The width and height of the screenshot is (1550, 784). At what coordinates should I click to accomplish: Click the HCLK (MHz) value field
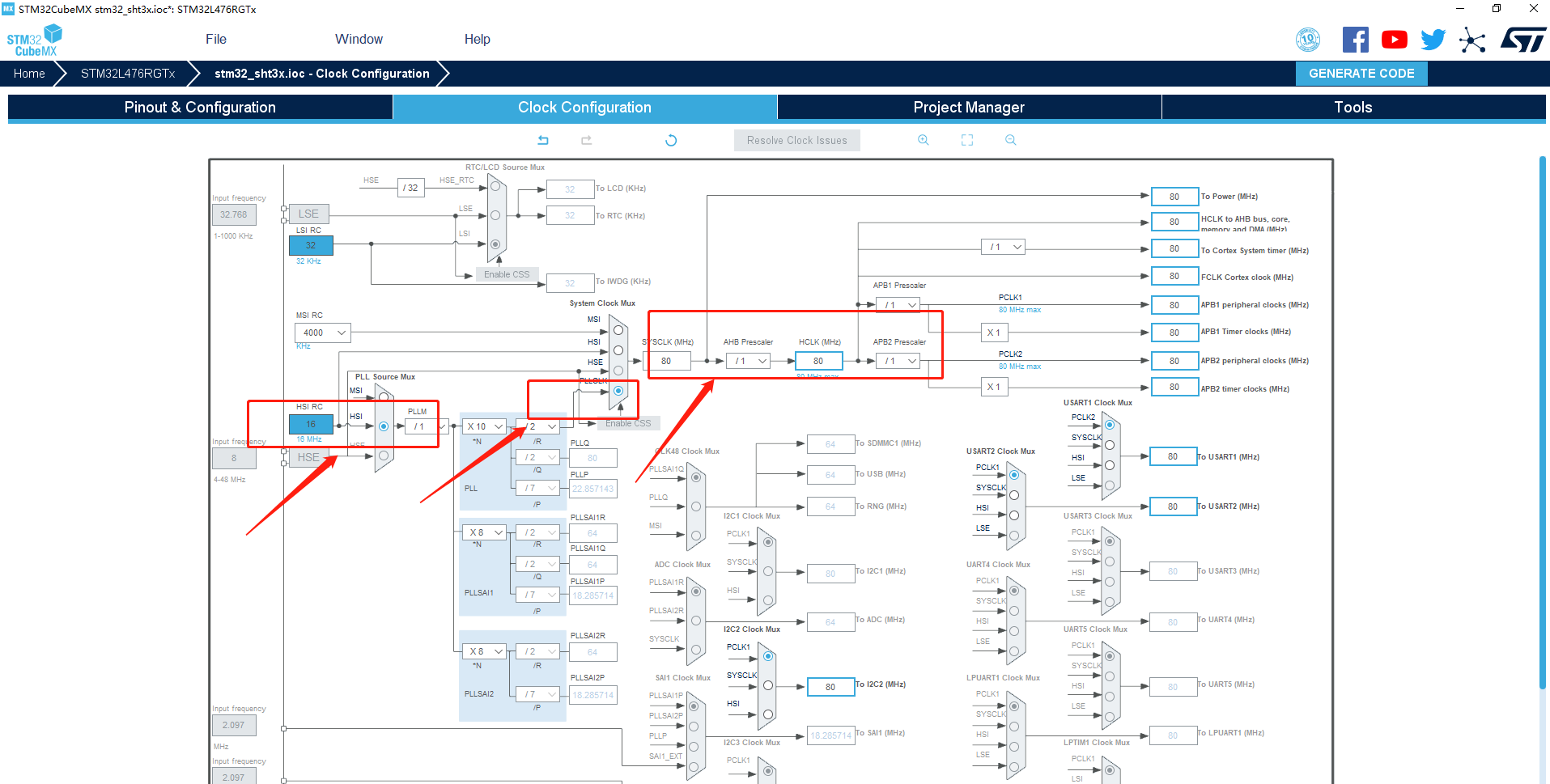(x=818, y=361)
